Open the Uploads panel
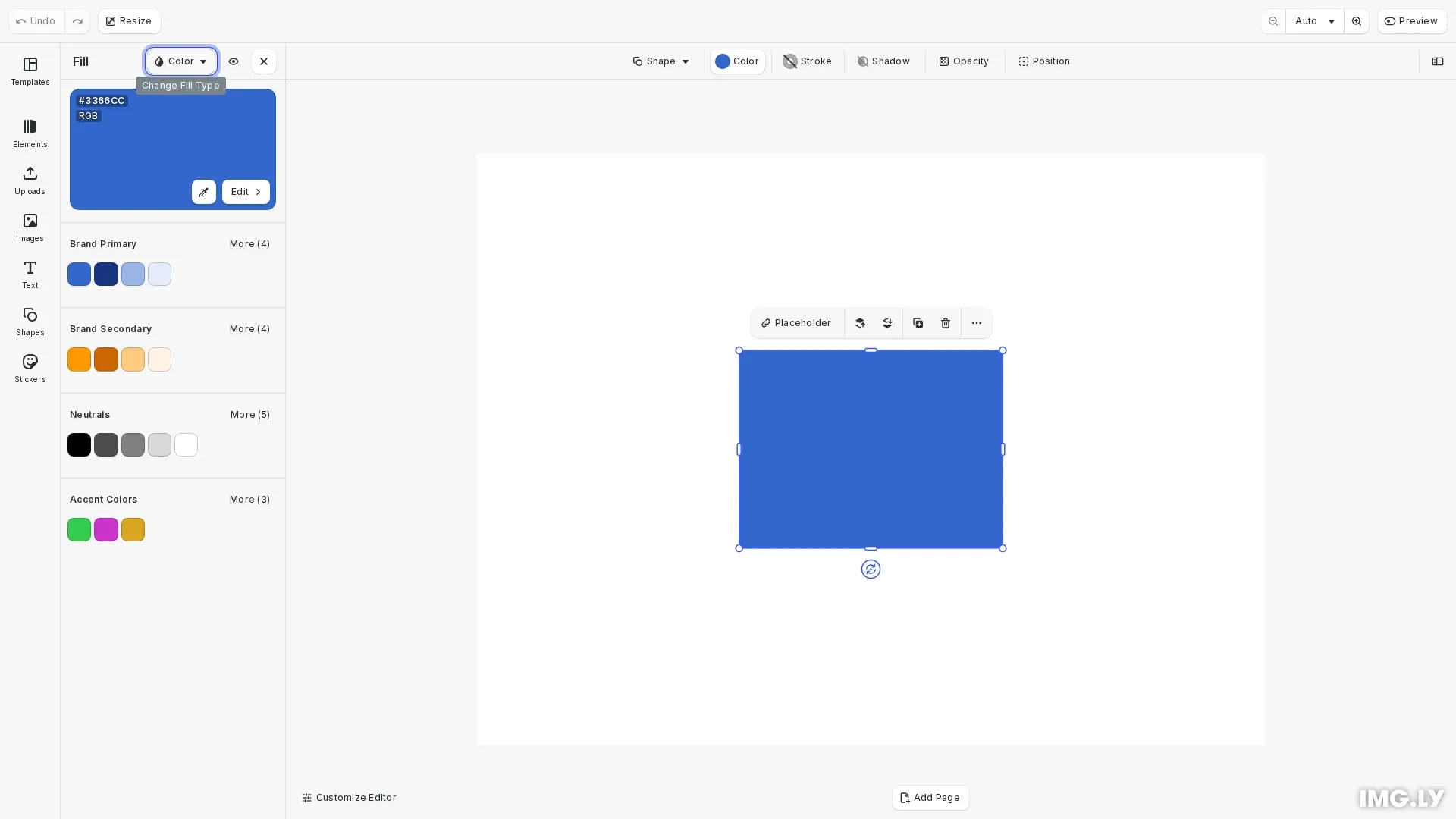The height and width of the screenshot is (819, 1456). pos(30,180)
